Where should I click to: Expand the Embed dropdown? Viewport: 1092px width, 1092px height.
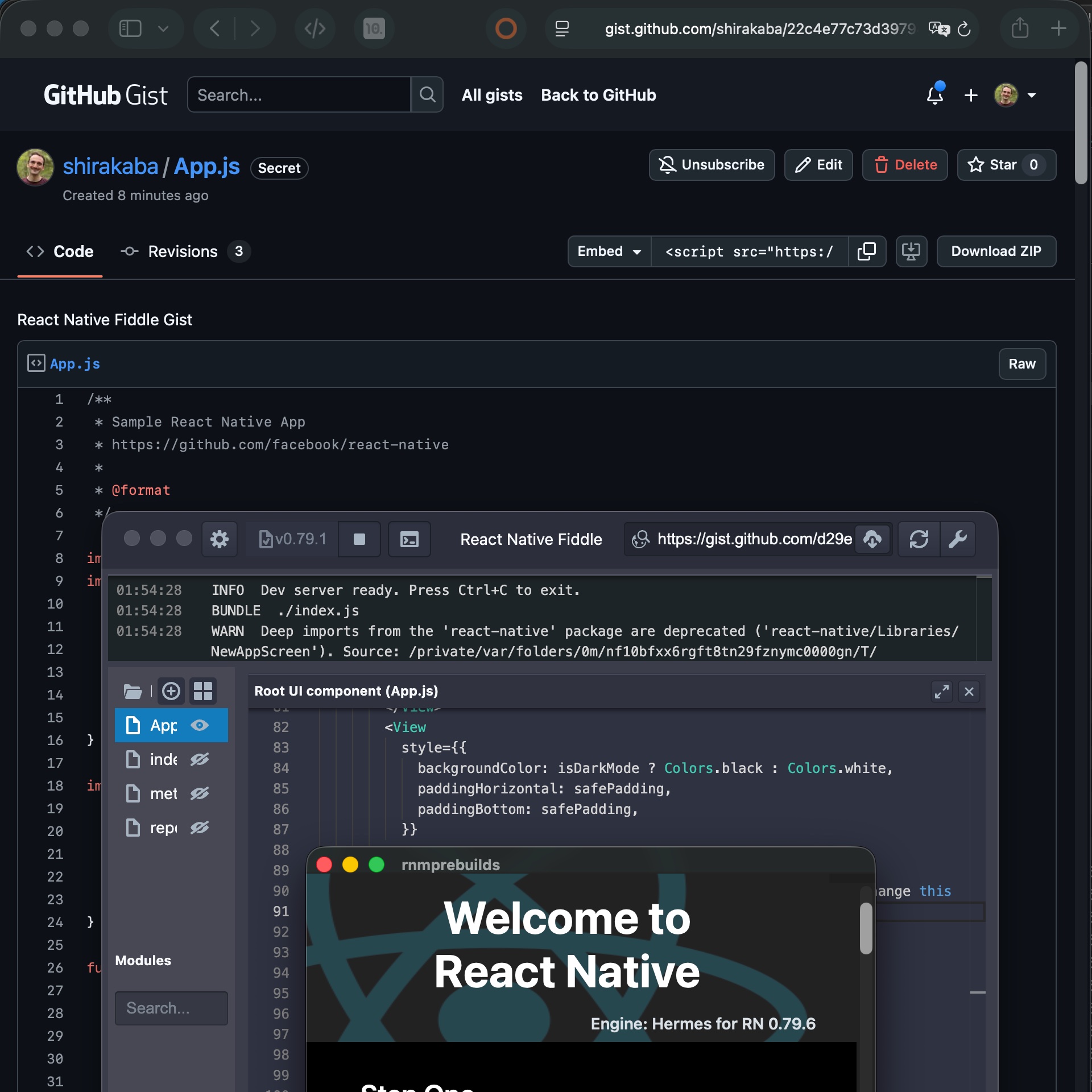point(609,251)
